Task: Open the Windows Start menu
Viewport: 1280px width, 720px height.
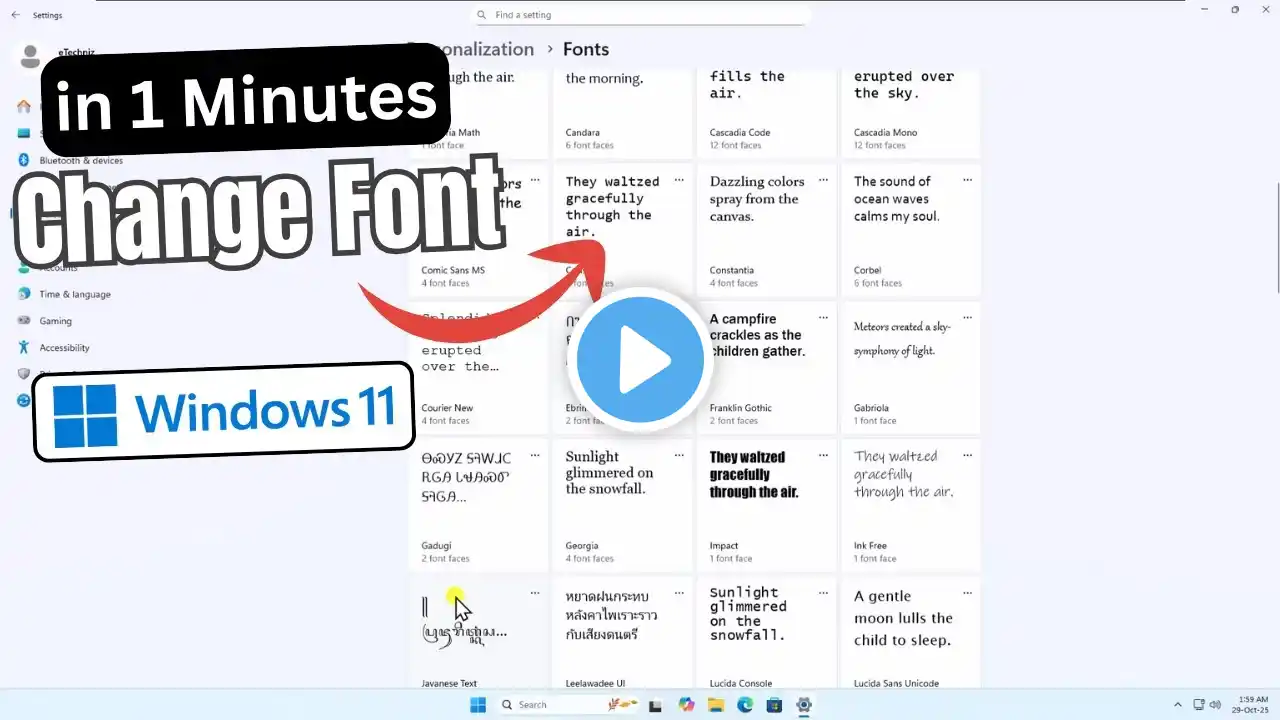Action: click(478, 705)
